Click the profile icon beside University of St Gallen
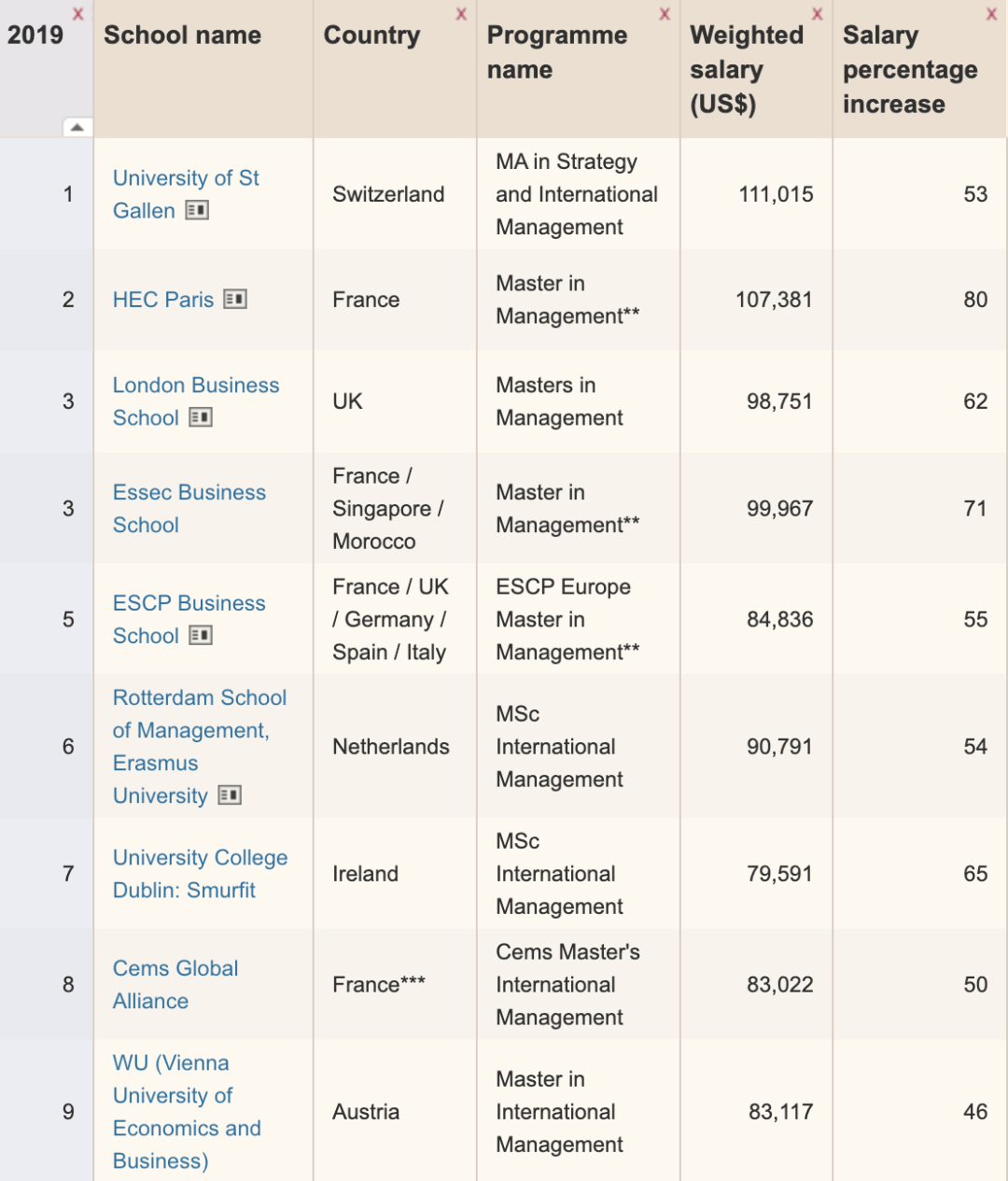Viewport: 1008px width, 1181px height. (x=197, y=211)
